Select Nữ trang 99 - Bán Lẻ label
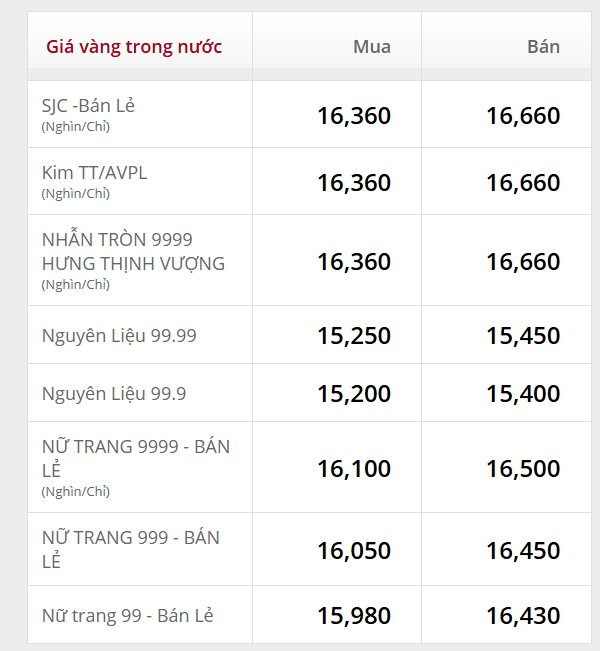The height and width of the screenshot is (651, 600). [127, 615]
